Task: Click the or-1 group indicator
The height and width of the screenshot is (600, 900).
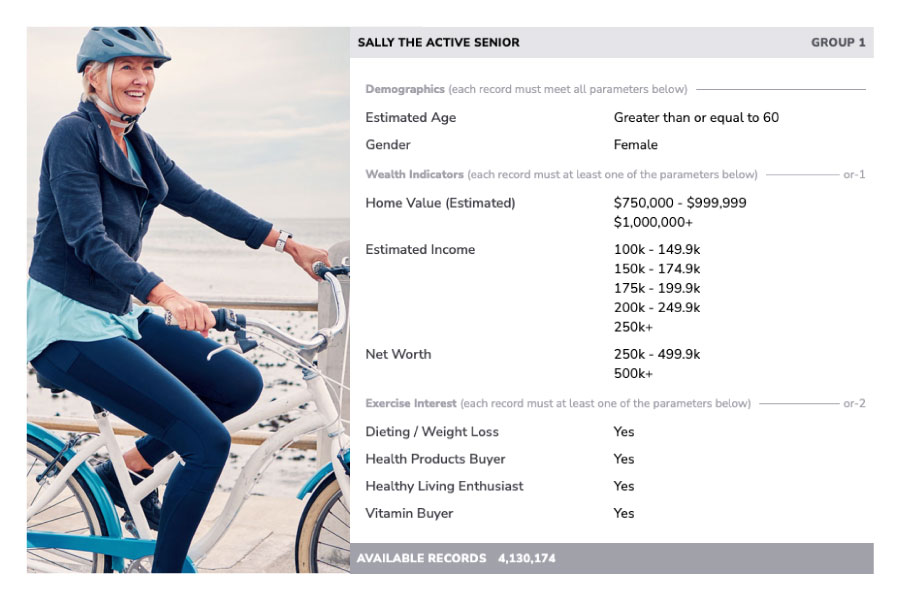Action: click(x=854, y=175)
